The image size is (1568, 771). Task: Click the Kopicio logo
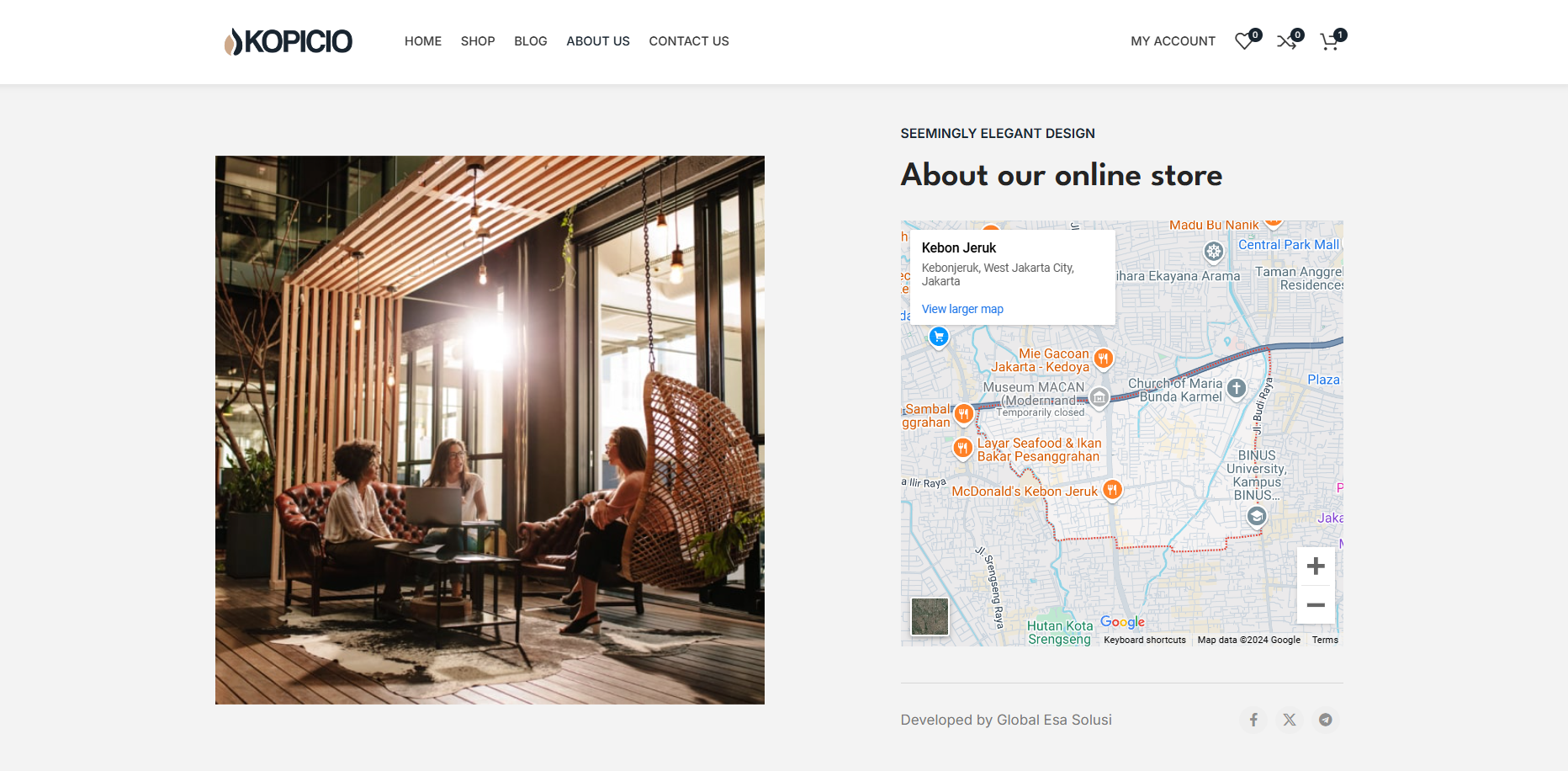pos(288,41)
